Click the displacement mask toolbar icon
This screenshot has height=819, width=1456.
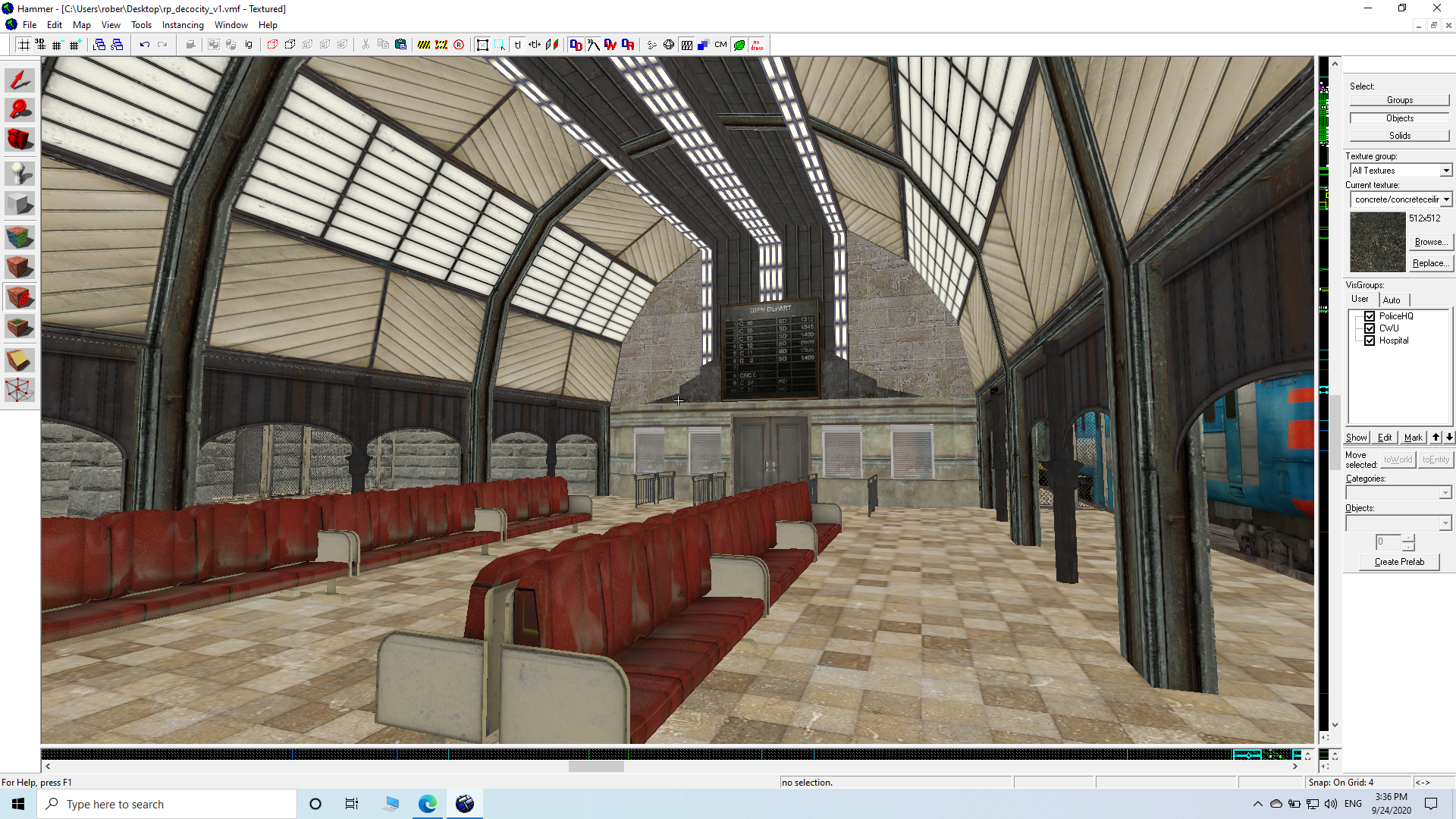pos(576,45)
